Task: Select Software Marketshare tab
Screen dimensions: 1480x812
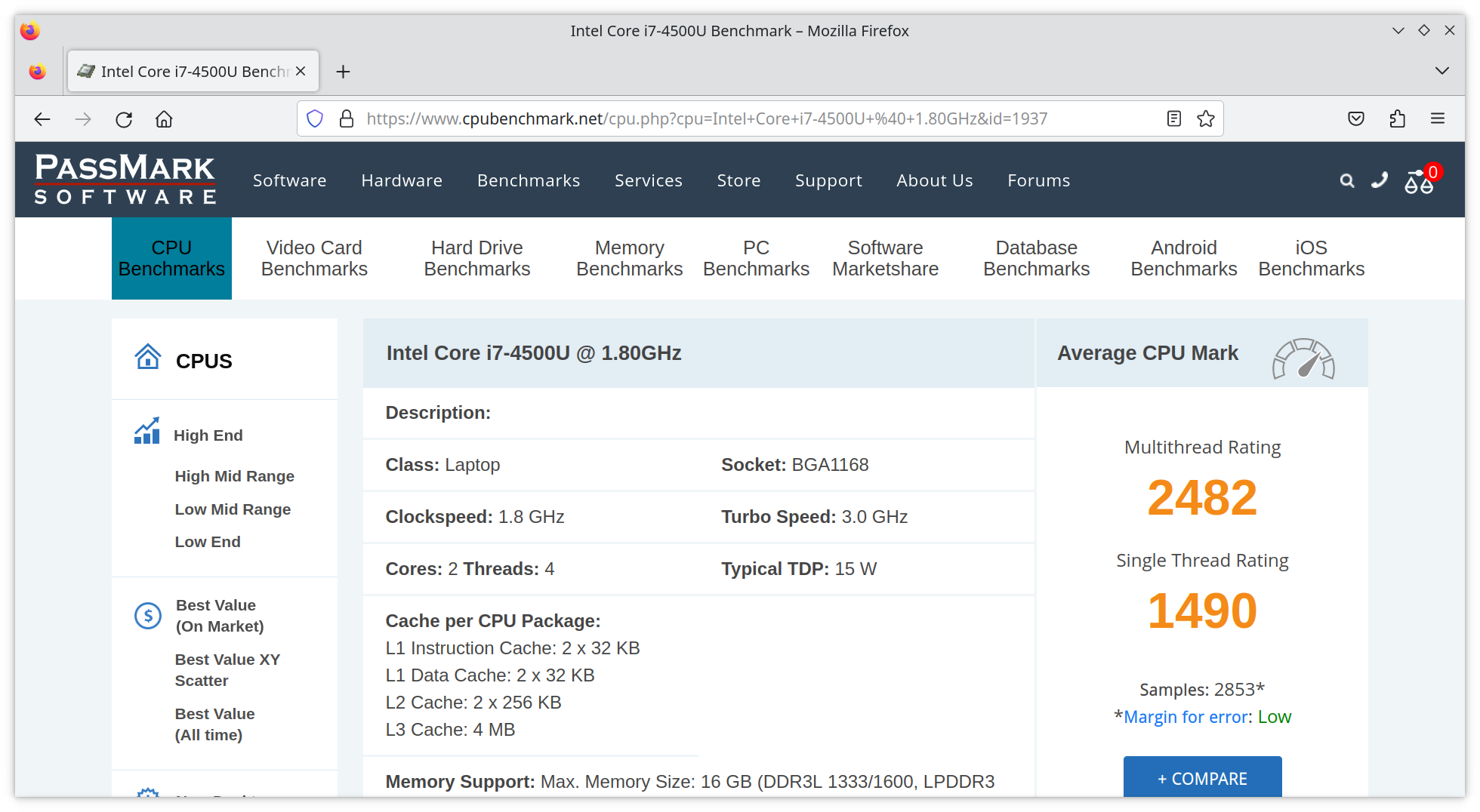Action: tap(885, 258)
